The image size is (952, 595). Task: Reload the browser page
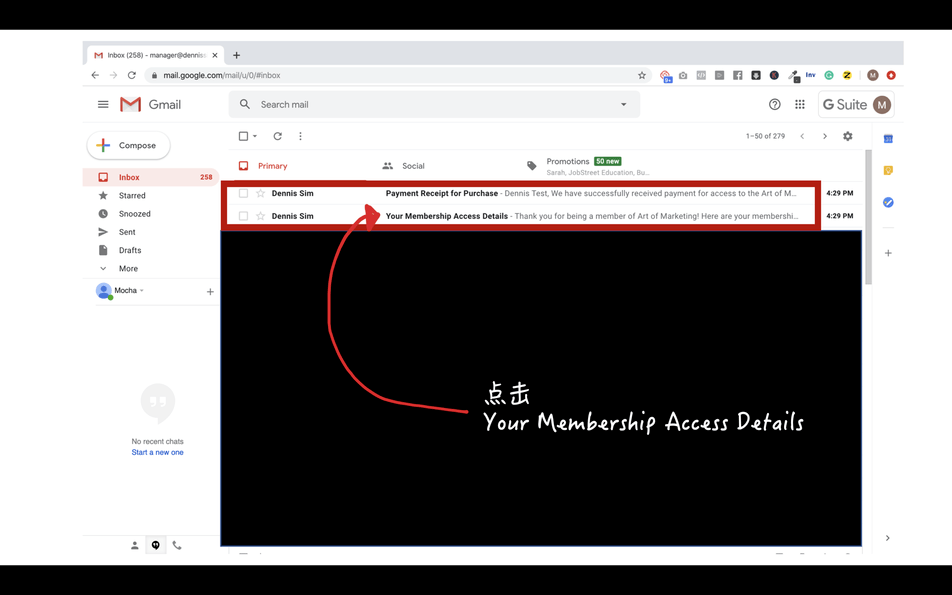[132, 75]
